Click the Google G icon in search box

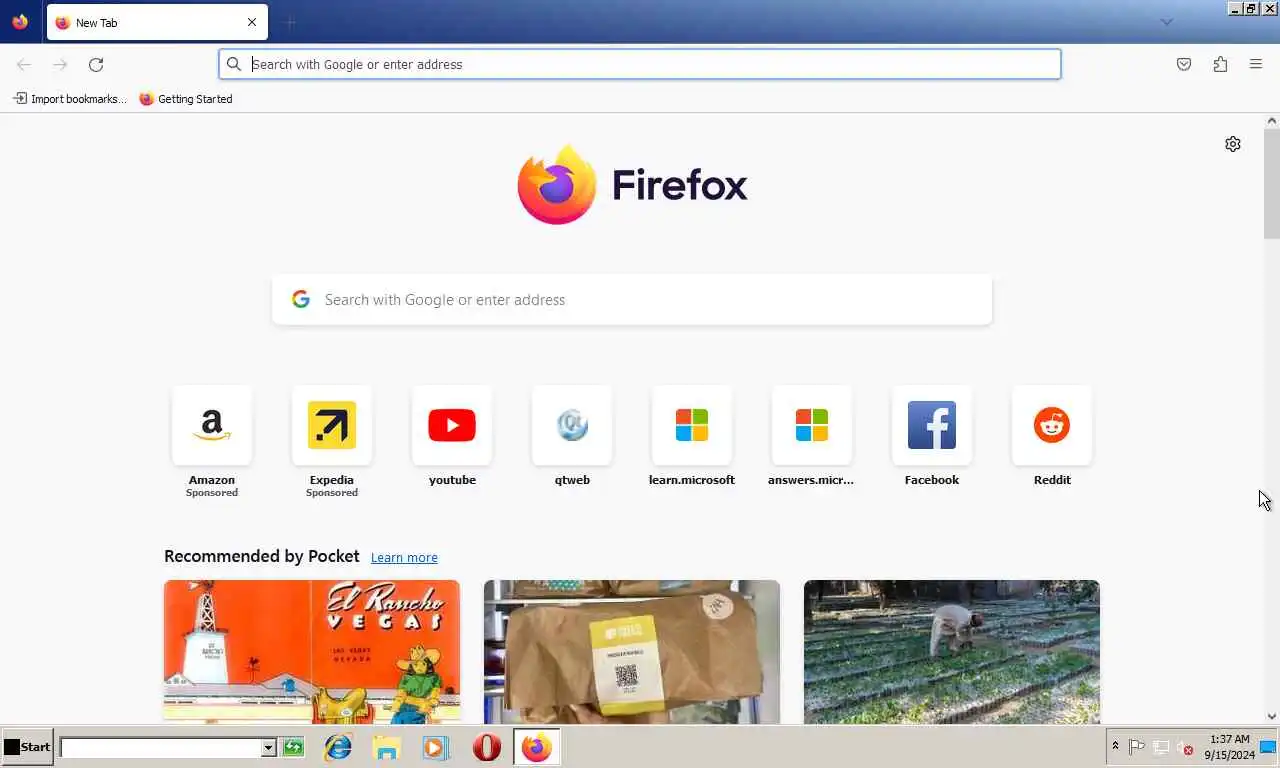point(301,299)
